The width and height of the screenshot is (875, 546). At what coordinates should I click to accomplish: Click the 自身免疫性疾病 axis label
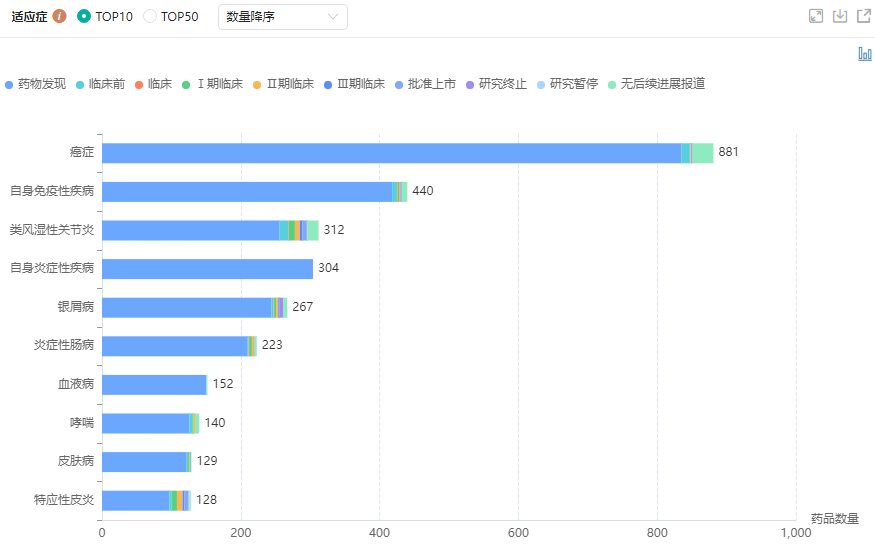point(52,191)
